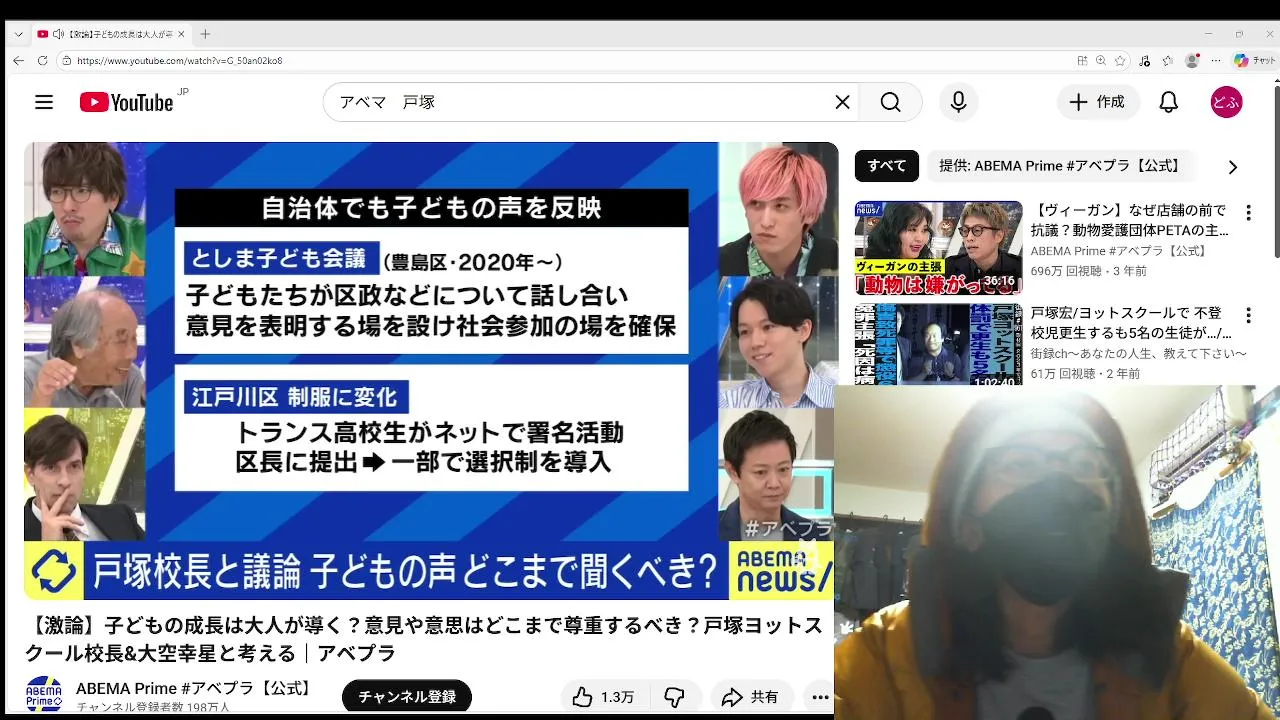The image size is (1280, 720).
Task: Open a new tab with the plus
Action: 205,34
